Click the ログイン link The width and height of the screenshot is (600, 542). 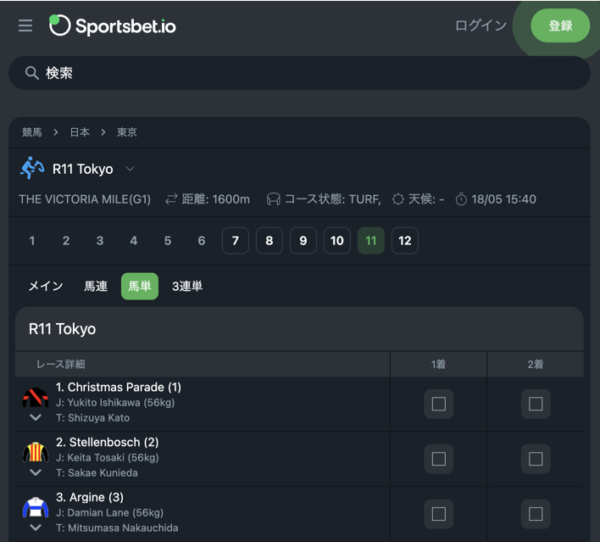coord(481,26)
